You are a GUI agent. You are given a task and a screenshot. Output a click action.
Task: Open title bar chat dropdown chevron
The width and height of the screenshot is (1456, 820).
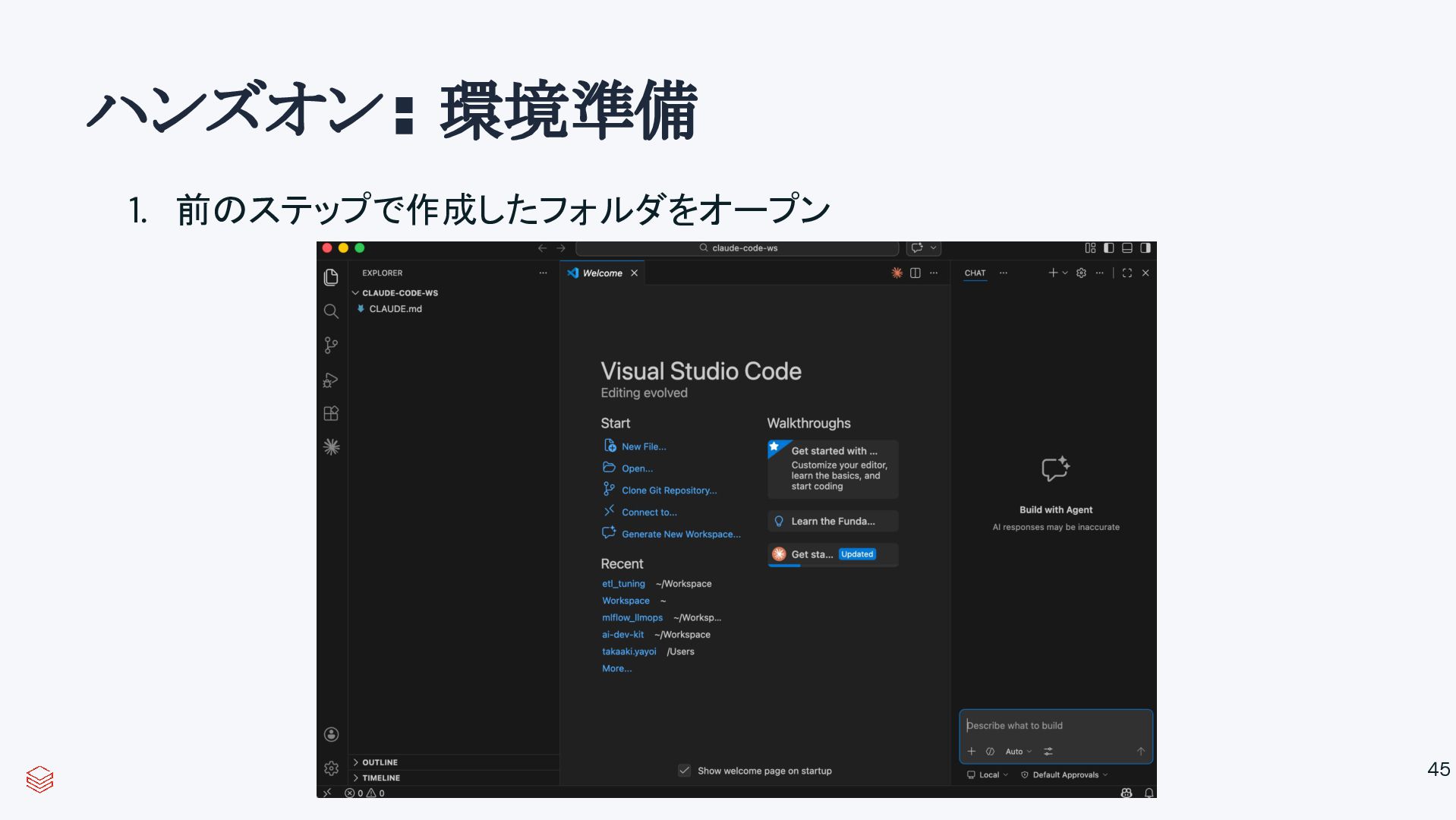934,248
